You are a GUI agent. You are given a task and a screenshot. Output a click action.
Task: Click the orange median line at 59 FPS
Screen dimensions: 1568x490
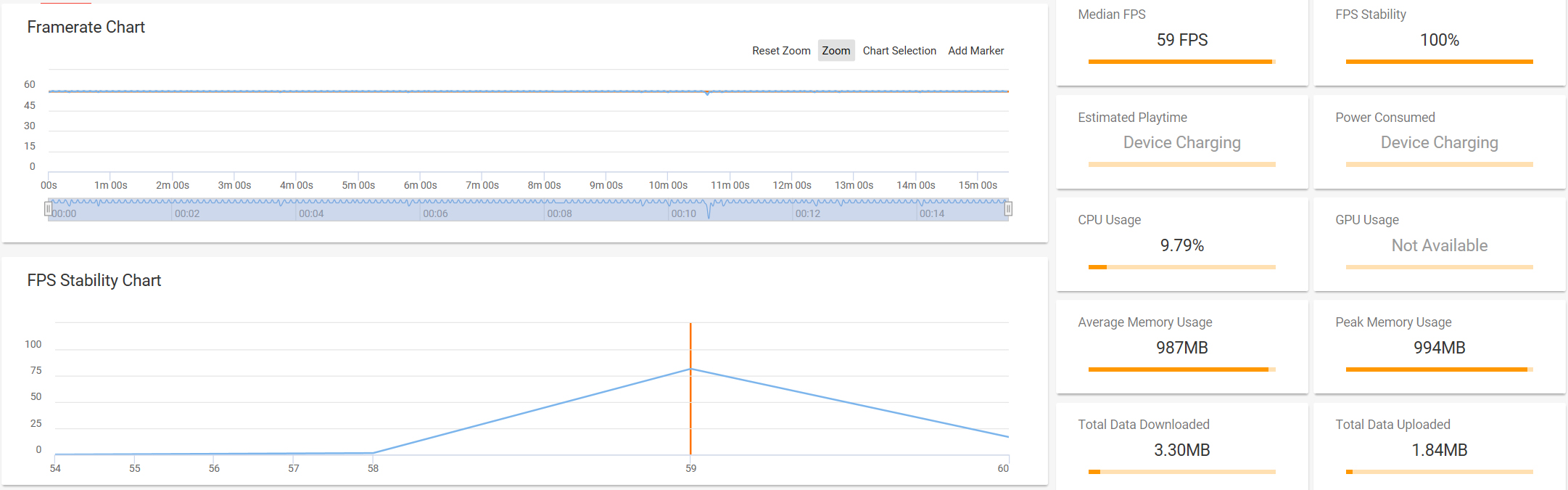[x=690, y=388]
